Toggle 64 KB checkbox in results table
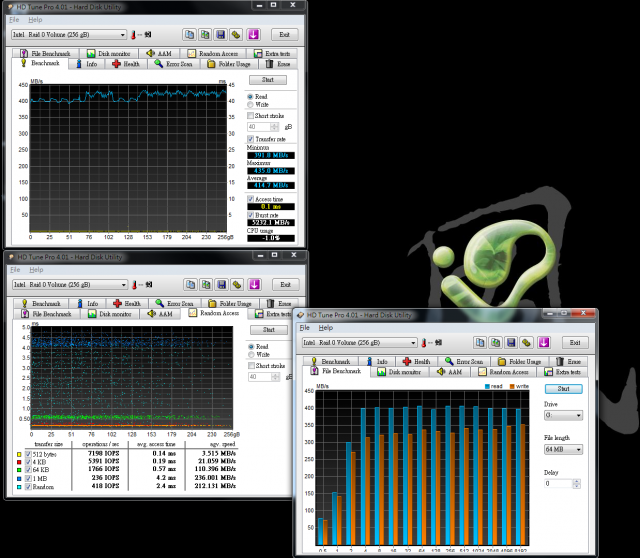The width and height of the screenshot is (640, 558). point(28,470)
